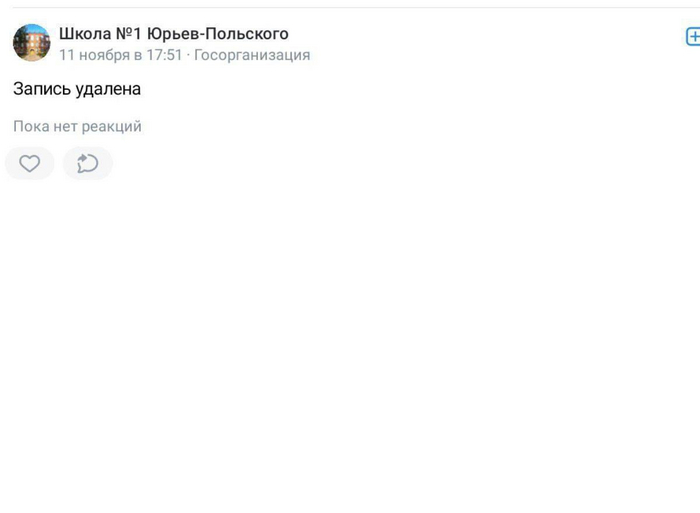The height and width of the screenshot is (513, 700).
Task: Toggle the heart like reaction on the post
Action: point(30,164)
